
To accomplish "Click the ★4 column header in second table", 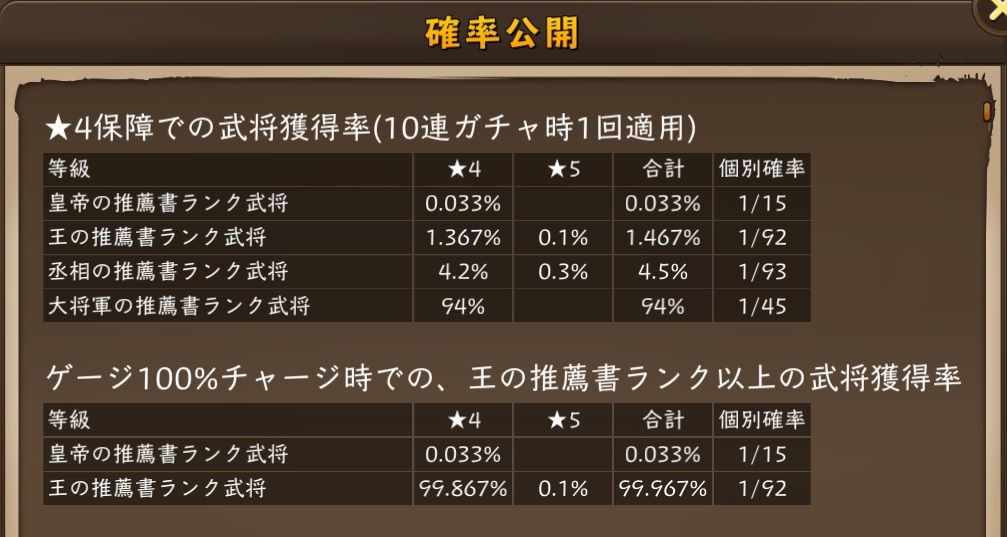I will 462,420.
